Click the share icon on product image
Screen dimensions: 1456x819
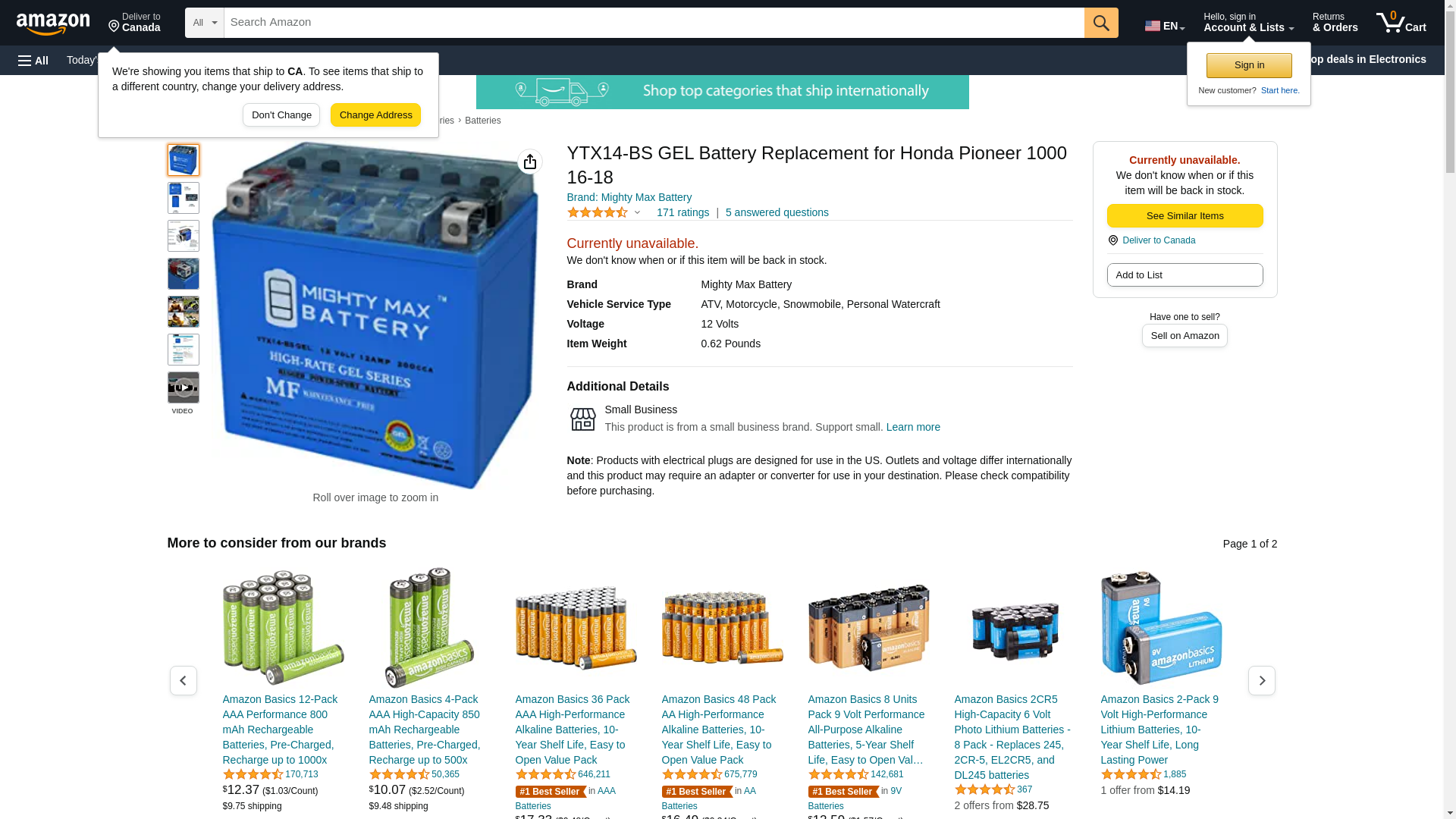pyautogui.click(x=530, y=162)
